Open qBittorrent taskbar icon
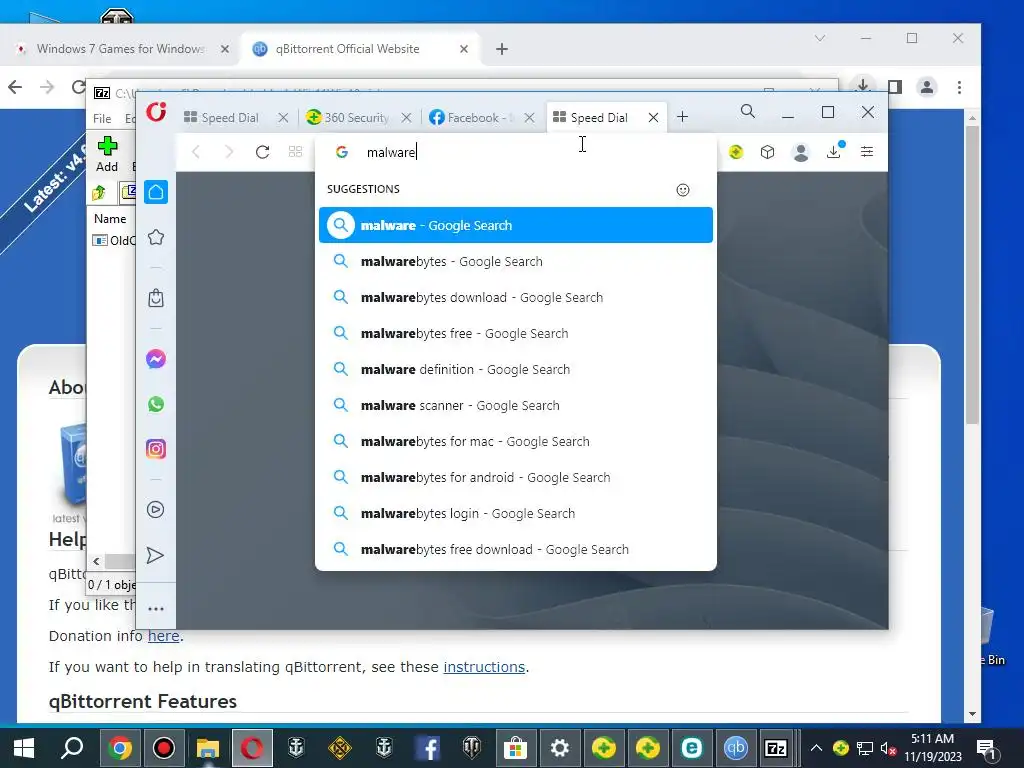Screen dimensions: 1024x768 735,748
